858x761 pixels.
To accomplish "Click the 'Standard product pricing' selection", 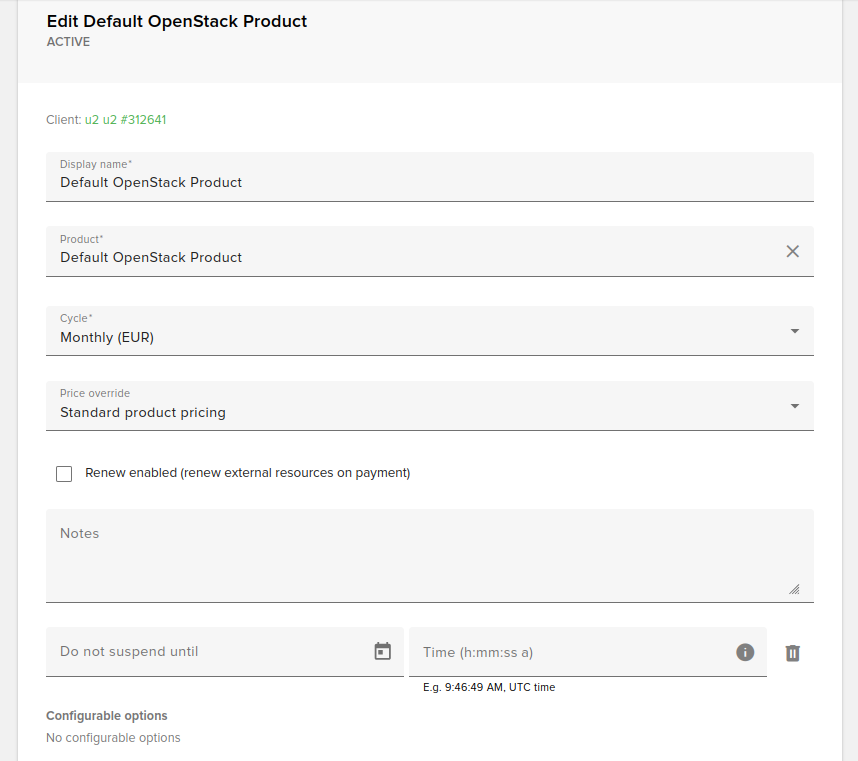I will click(143, 413).
